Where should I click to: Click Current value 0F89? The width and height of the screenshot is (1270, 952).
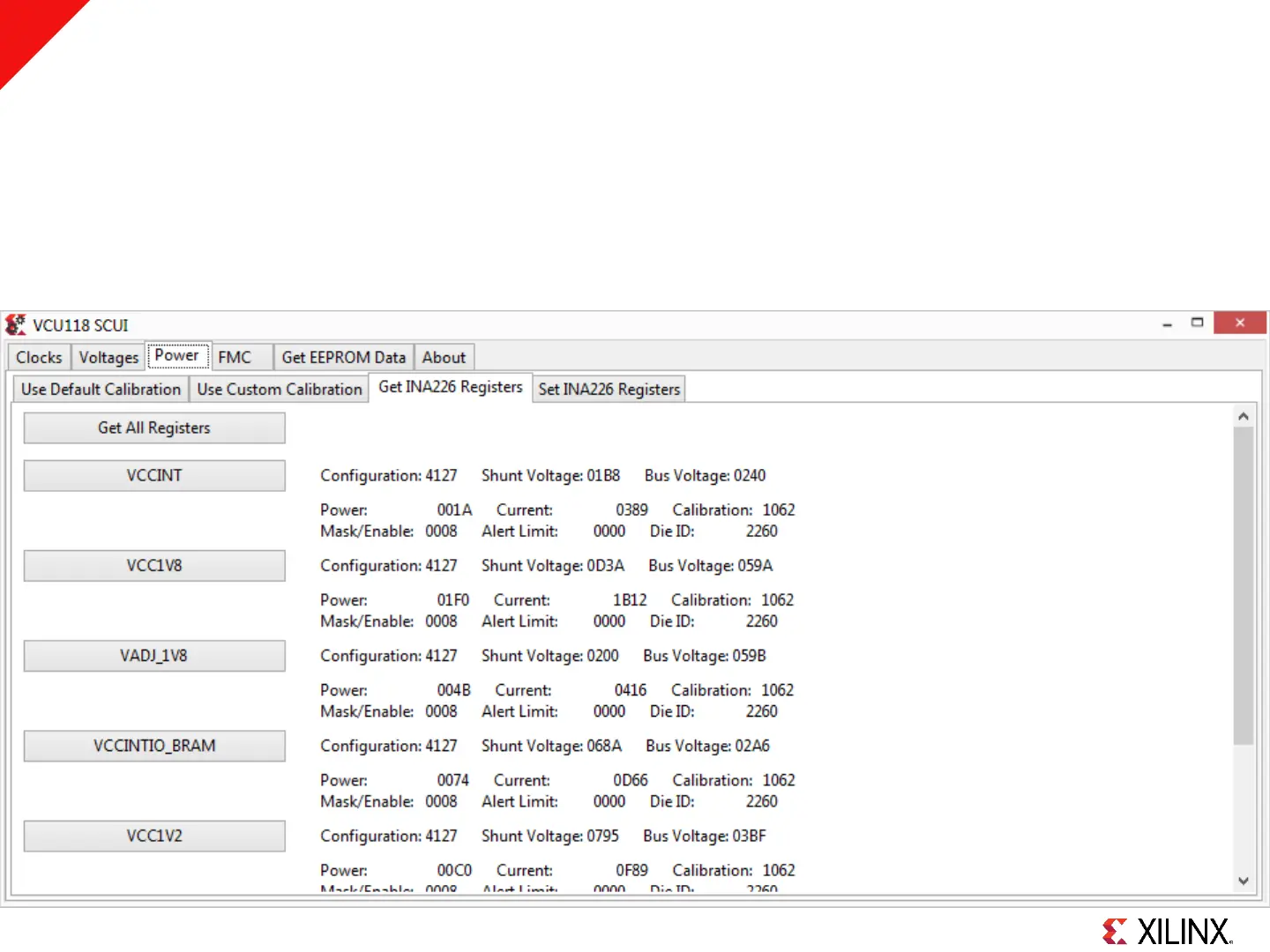(632, 870)
